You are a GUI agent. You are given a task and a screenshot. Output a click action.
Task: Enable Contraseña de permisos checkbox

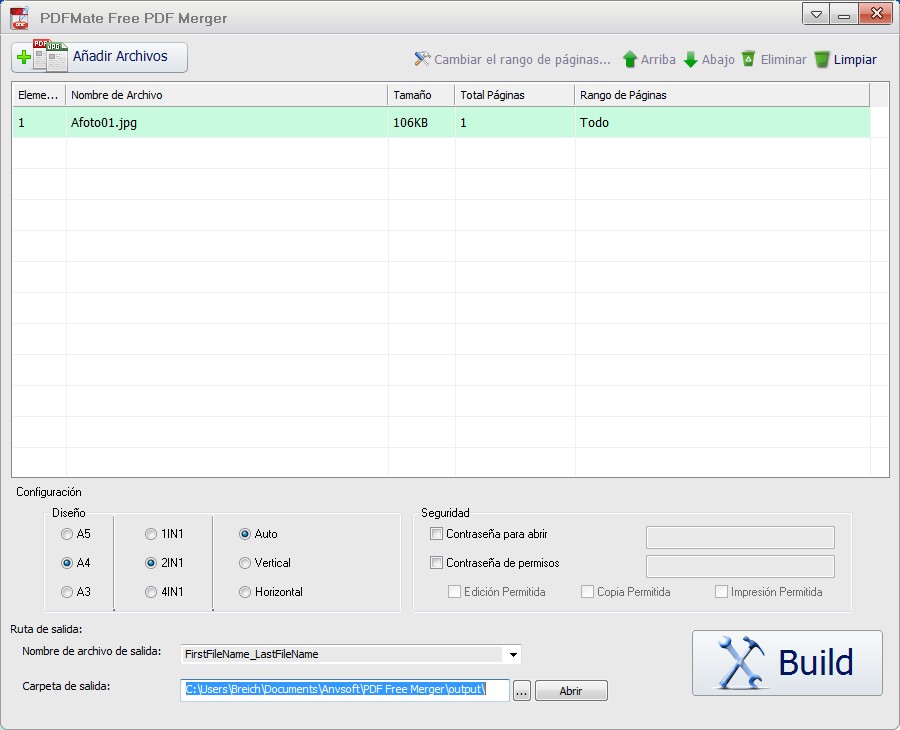click(x=436, y=562)
